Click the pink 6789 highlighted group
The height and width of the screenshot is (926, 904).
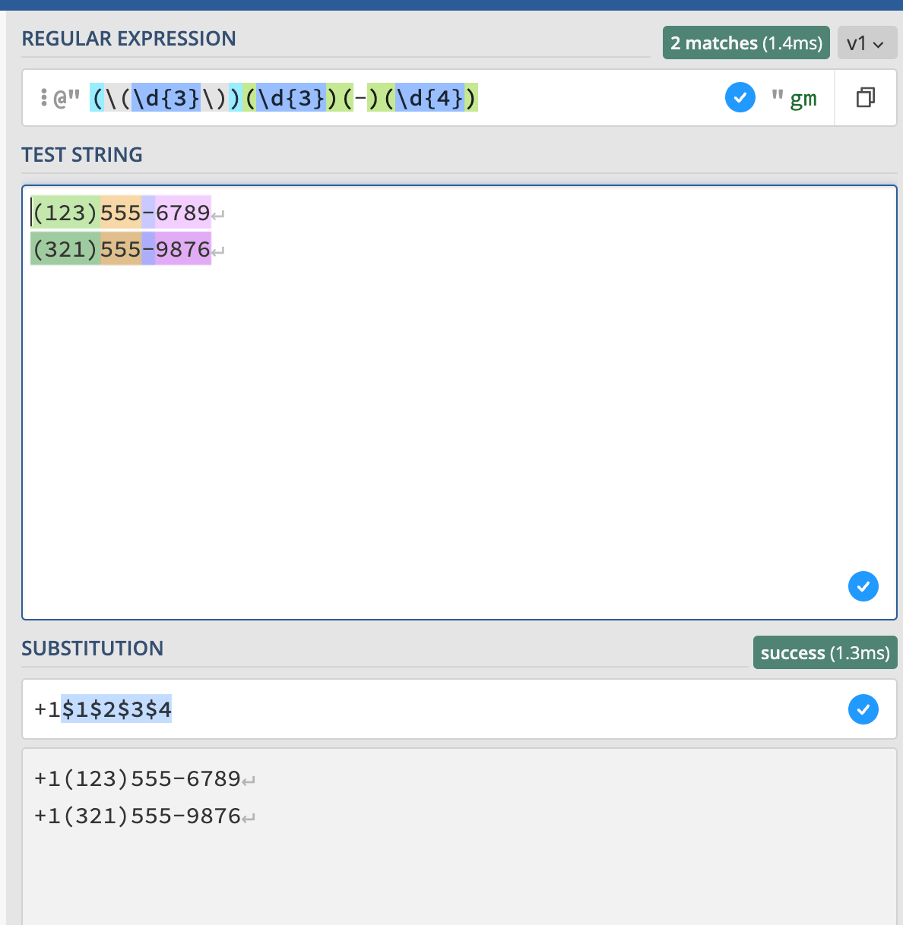pyautogui.click(x=183, y=212)
